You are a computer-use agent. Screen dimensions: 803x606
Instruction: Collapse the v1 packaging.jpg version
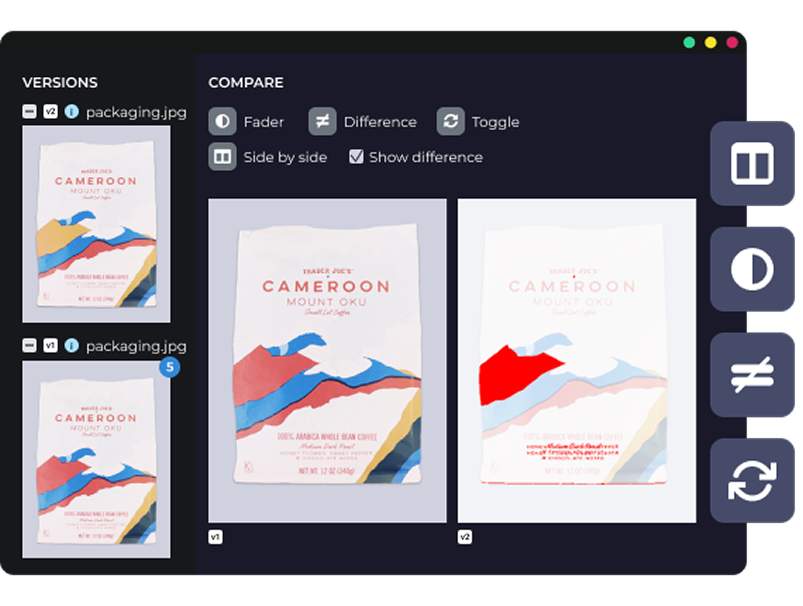pos(30,346)
